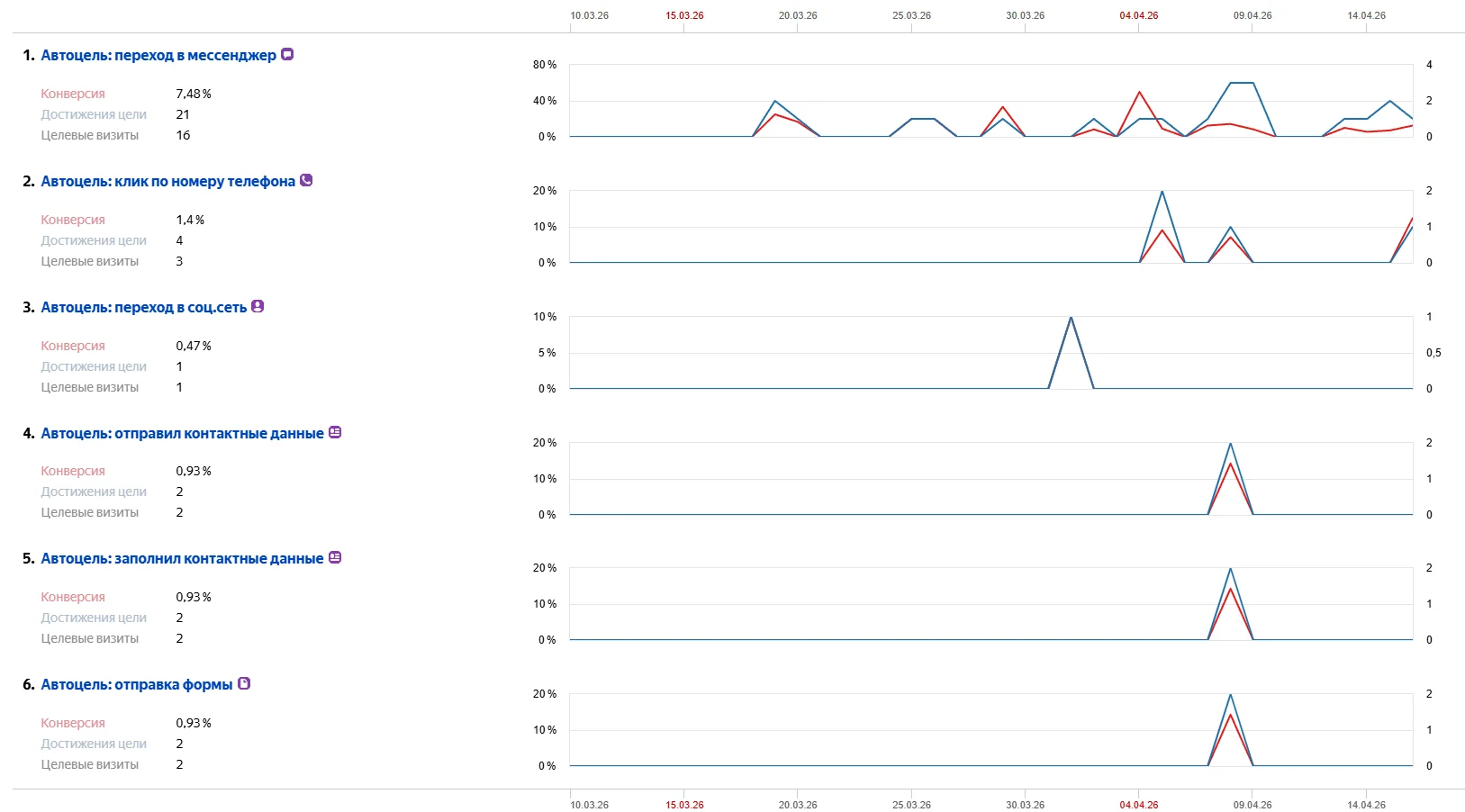This screenshot has height=812, width=1465.
Task: Click the red 15.03.26 date on top axis
Action: pos(684,15)
